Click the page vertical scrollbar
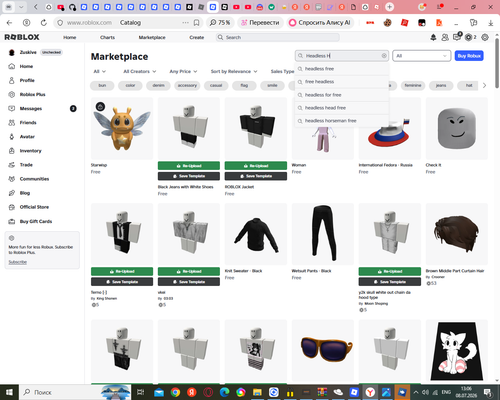The image size is (500, 400). point(497,63)
